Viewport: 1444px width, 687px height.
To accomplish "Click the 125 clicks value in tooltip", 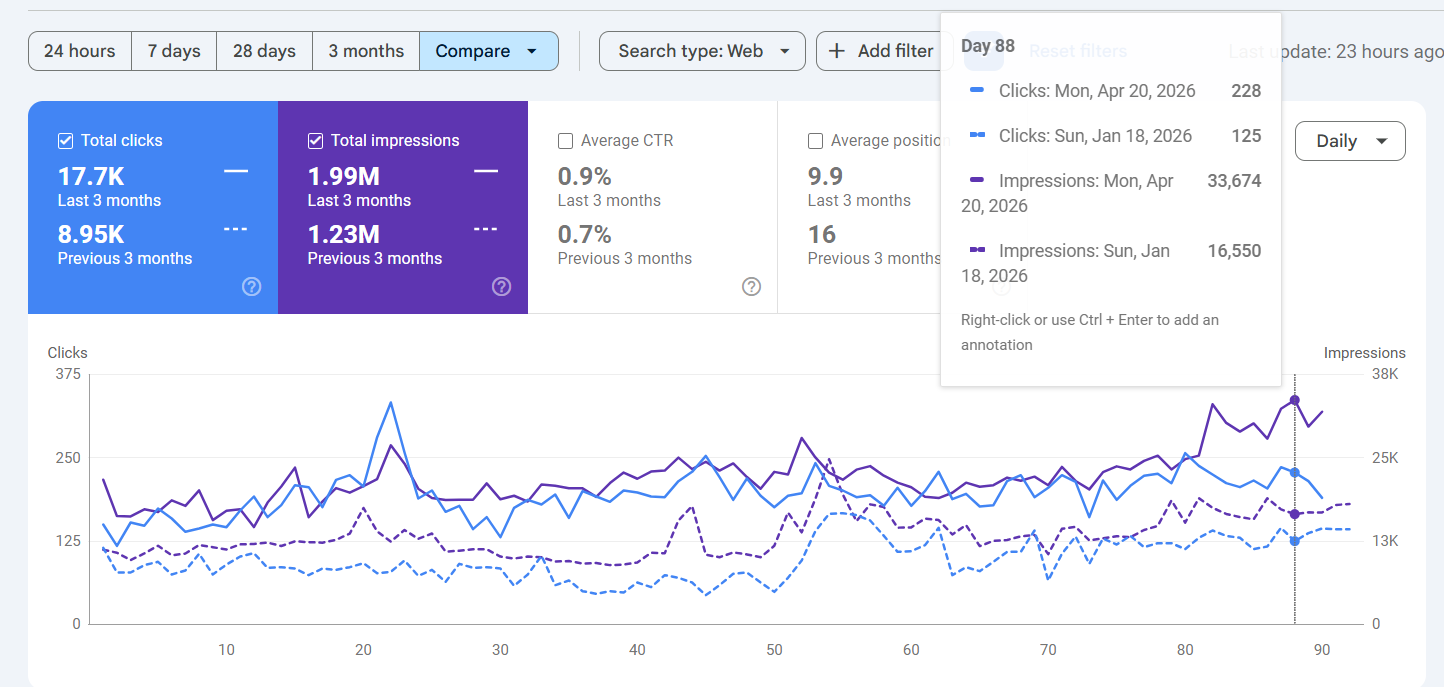I will point(1246,135).
